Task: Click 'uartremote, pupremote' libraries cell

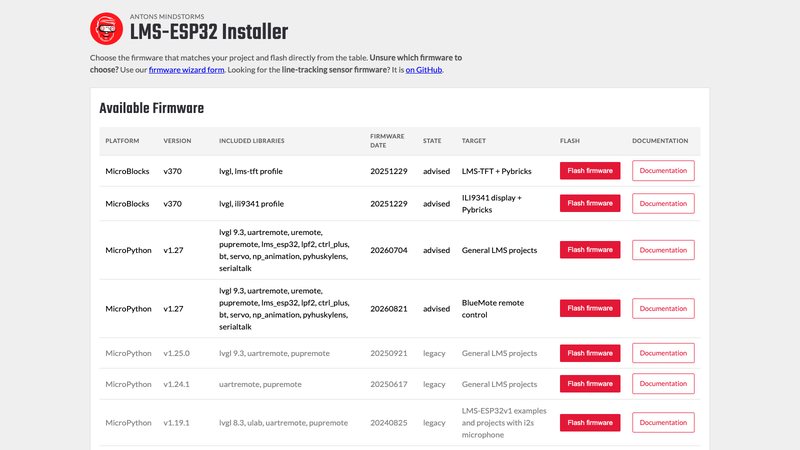Action: tap(260, 384)
